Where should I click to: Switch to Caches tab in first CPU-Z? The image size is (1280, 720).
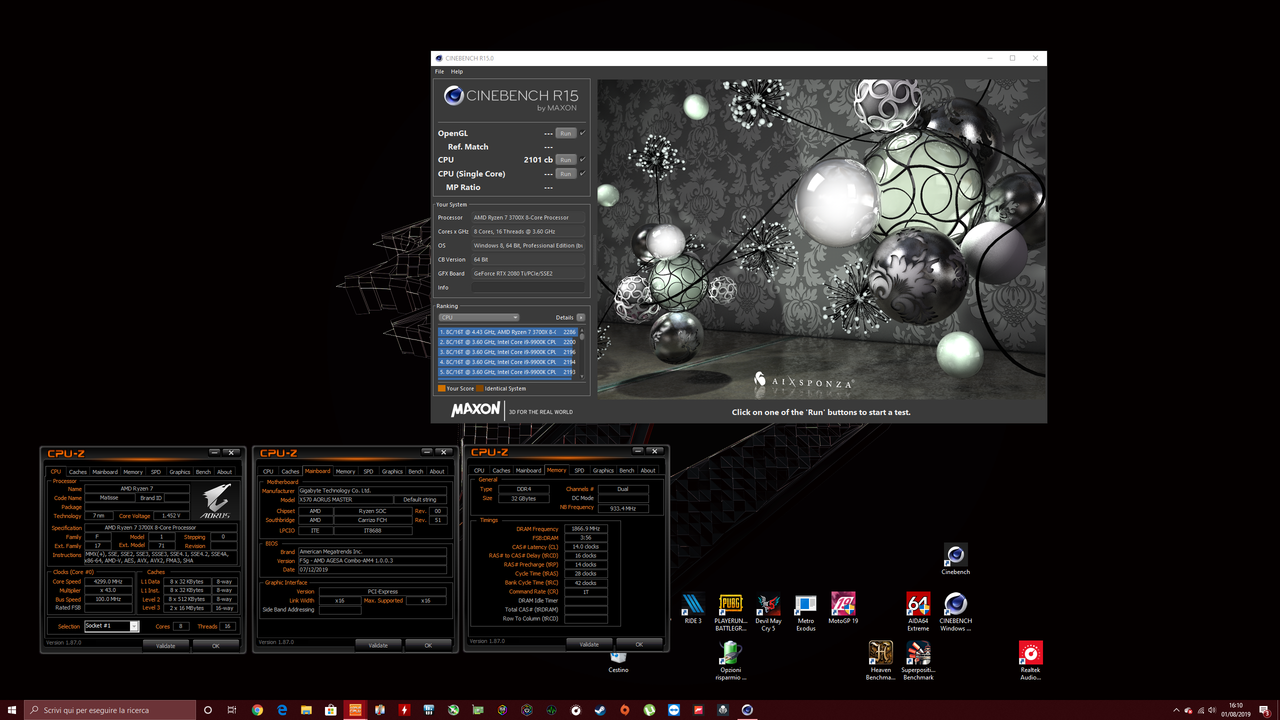click(78, 471)
